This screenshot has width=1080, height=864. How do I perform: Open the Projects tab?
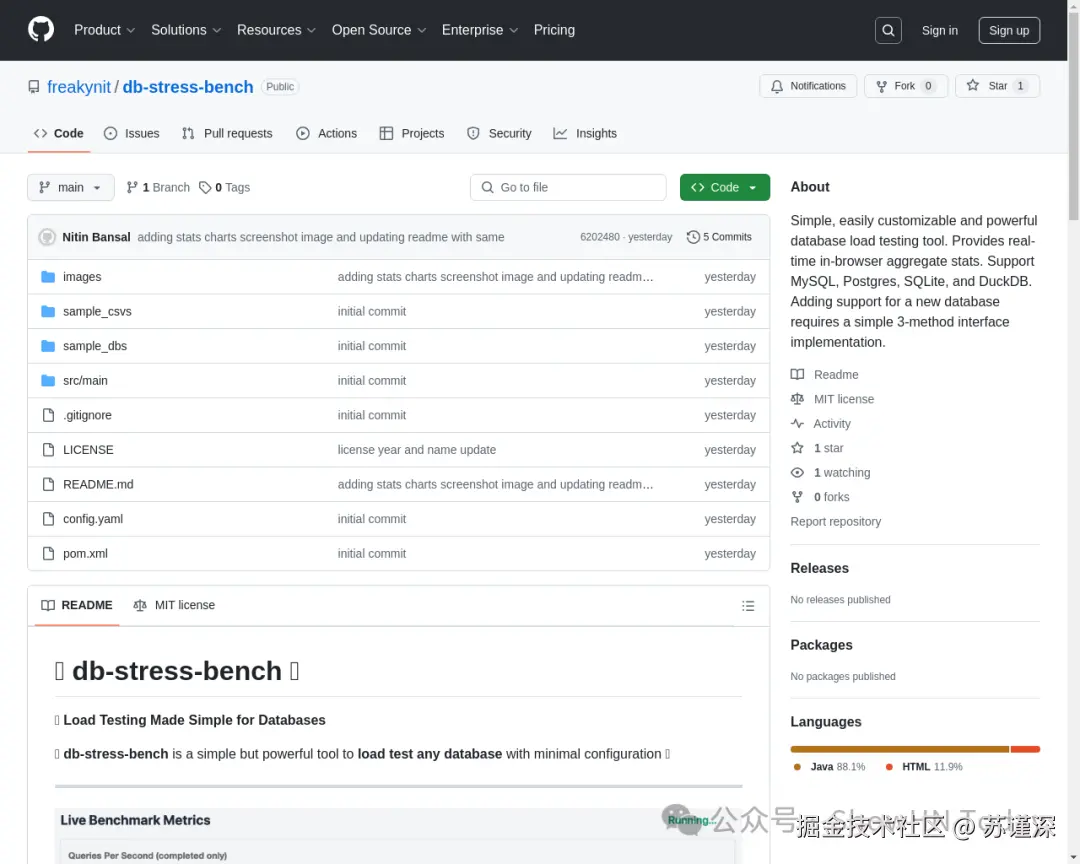[x=412, y=134]
